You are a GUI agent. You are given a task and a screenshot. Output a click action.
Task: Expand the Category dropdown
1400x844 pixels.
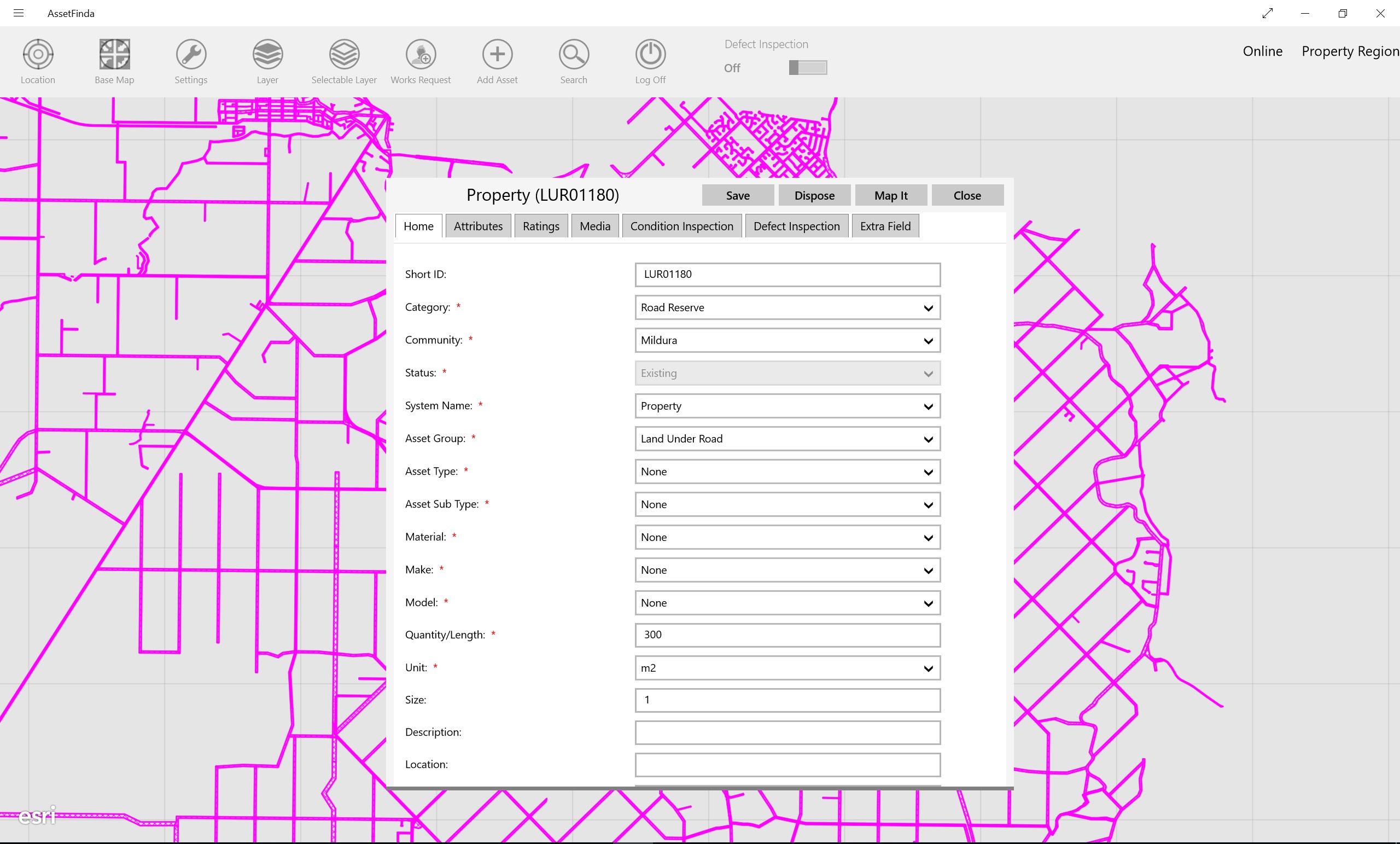[x=787, y=307]
